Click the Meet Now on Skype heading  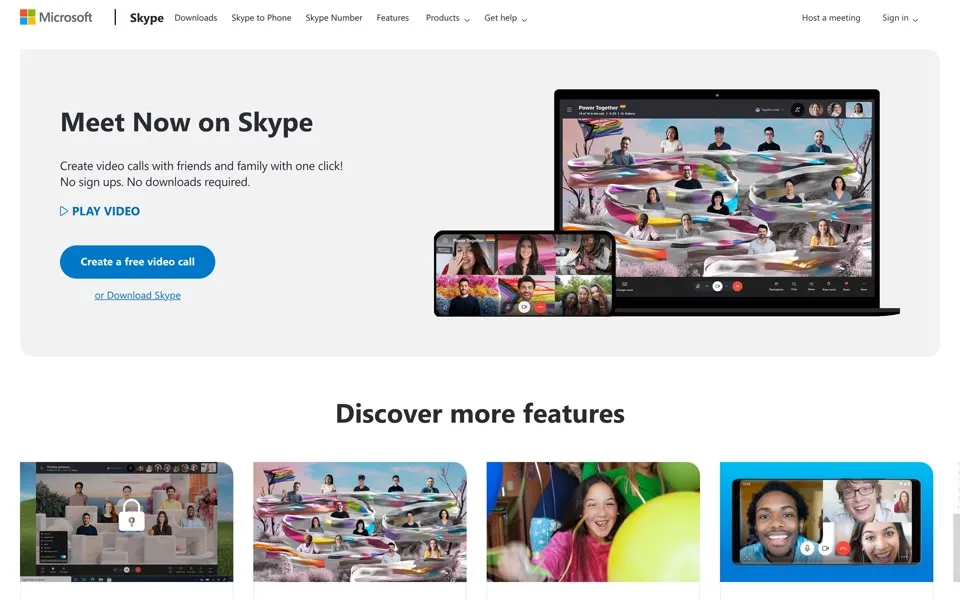tap(186, 122)
